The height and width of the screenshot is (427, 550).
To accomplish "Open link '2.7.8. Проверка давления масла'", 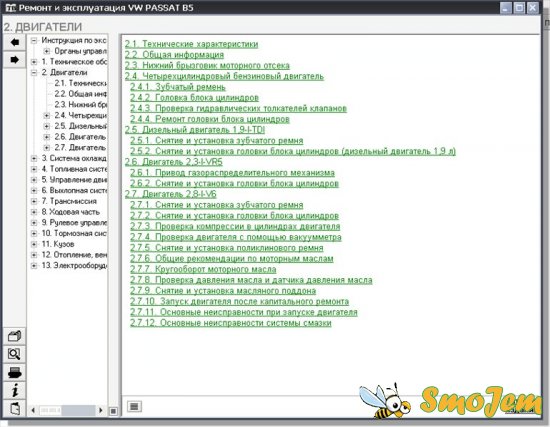I will point(251,280).
